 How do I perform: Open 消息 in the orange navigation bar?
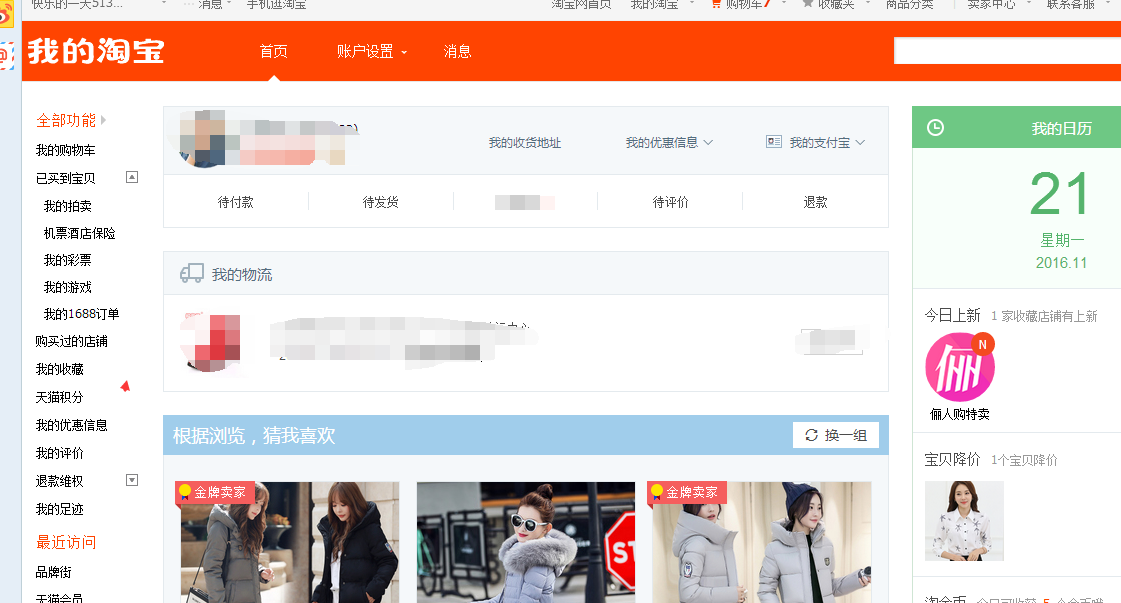458,52
